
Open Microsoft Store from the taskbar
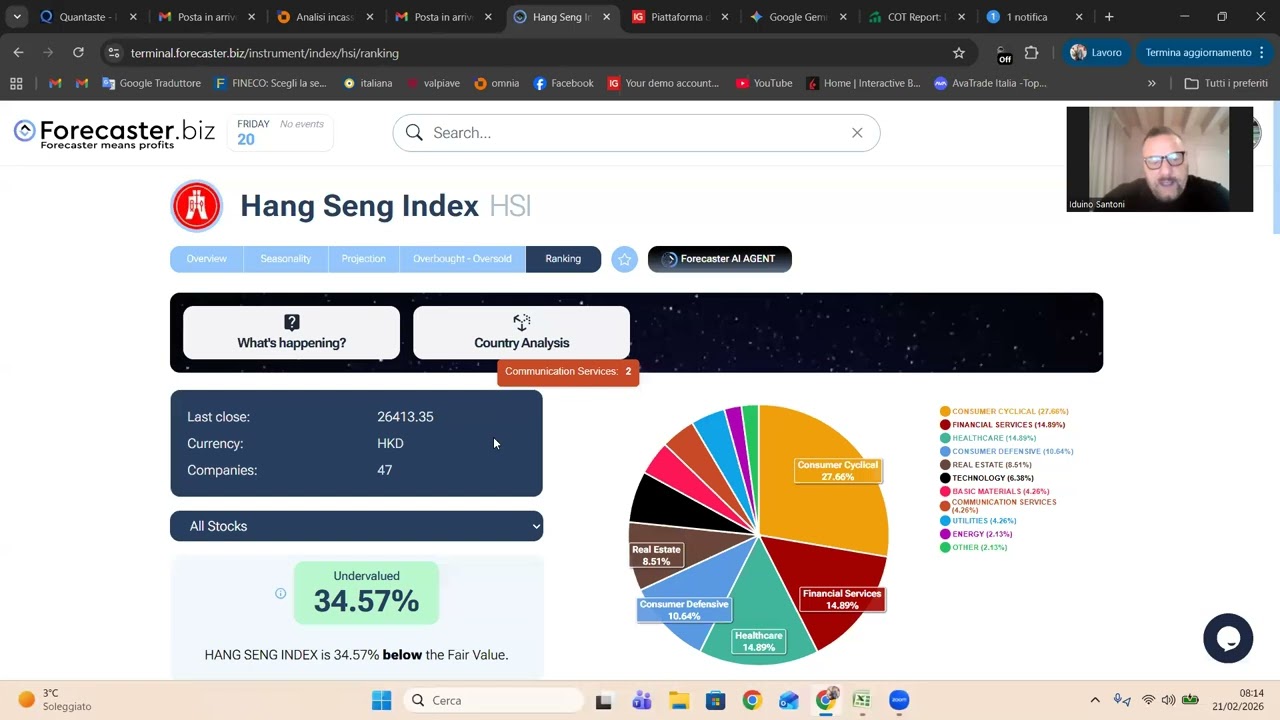tap(715, 700)
